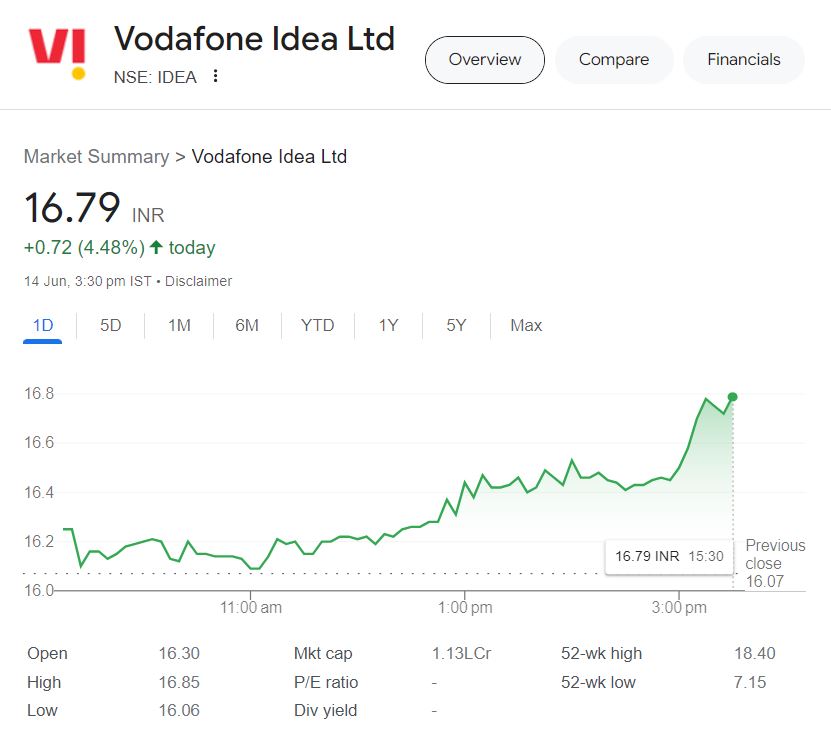Open the three-dot options menu
This screenshot has height=732, width=831.
215,77
